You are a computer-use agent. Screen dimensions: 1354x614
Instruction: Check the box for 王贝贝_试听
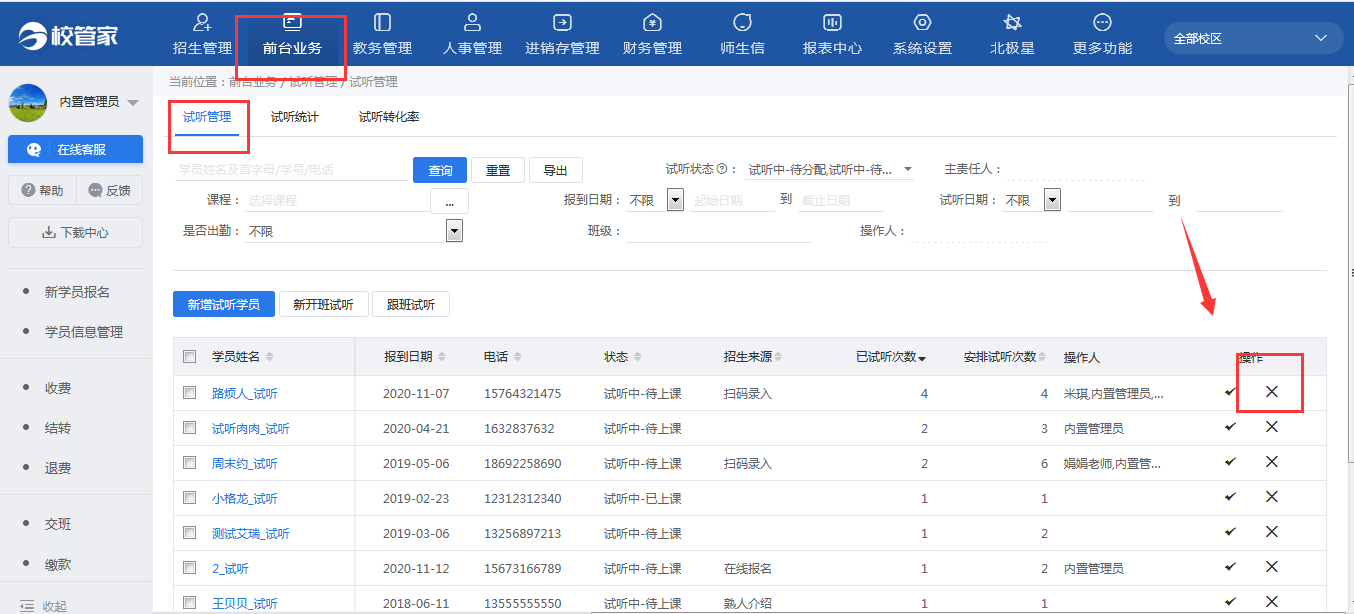pos(190,603)
